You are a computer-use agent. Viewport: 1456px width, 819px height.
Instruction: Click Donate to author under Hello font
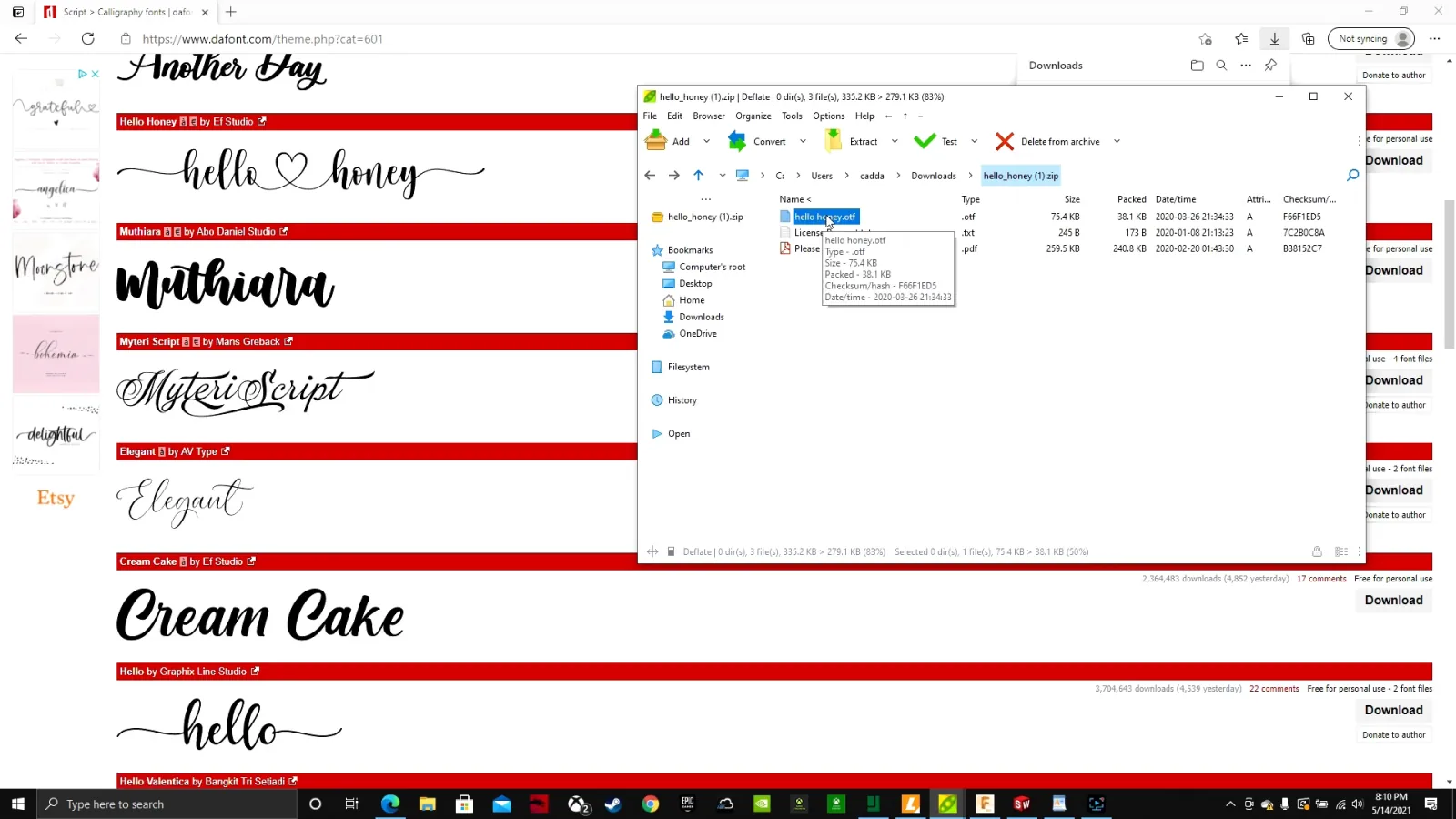tap(1393, 735)
